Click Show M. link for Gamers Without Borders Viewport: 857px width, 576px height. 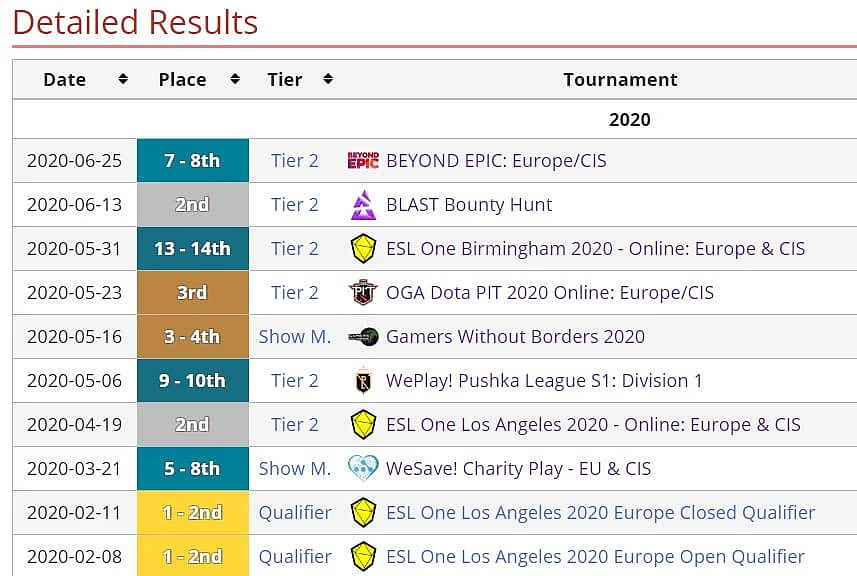(x=295, y=337)
